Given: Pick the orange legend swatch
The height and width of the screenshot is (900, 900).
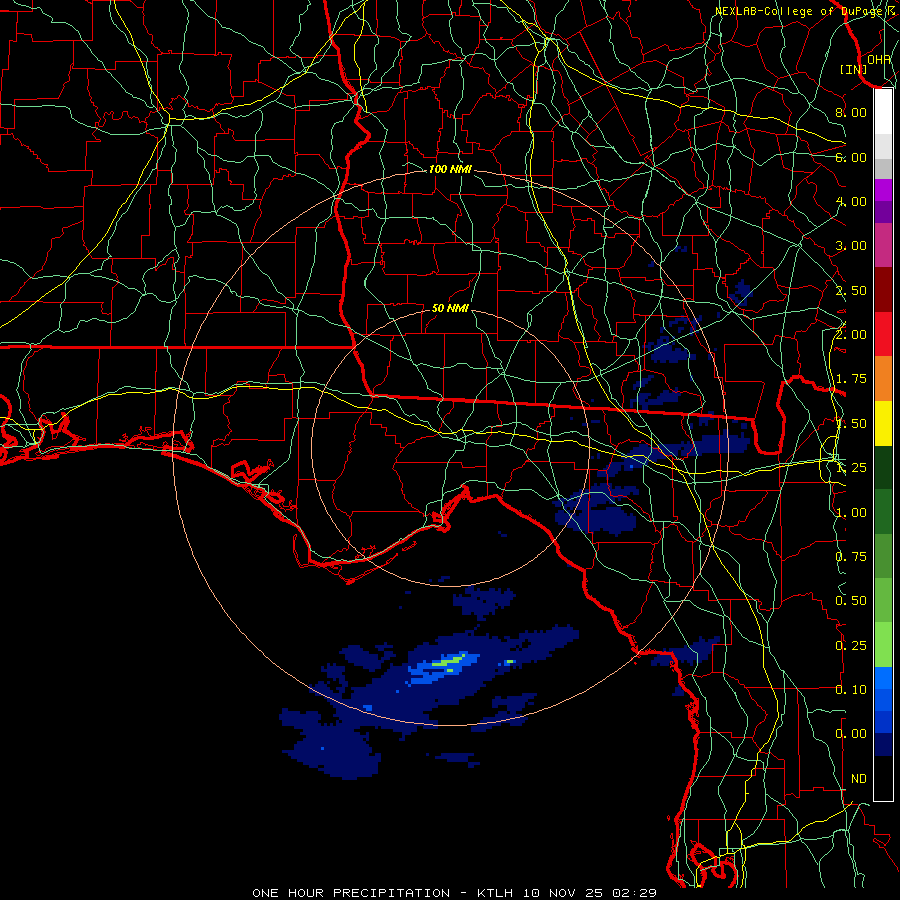Looking at the screenshot, I should [x=883, y=379].
